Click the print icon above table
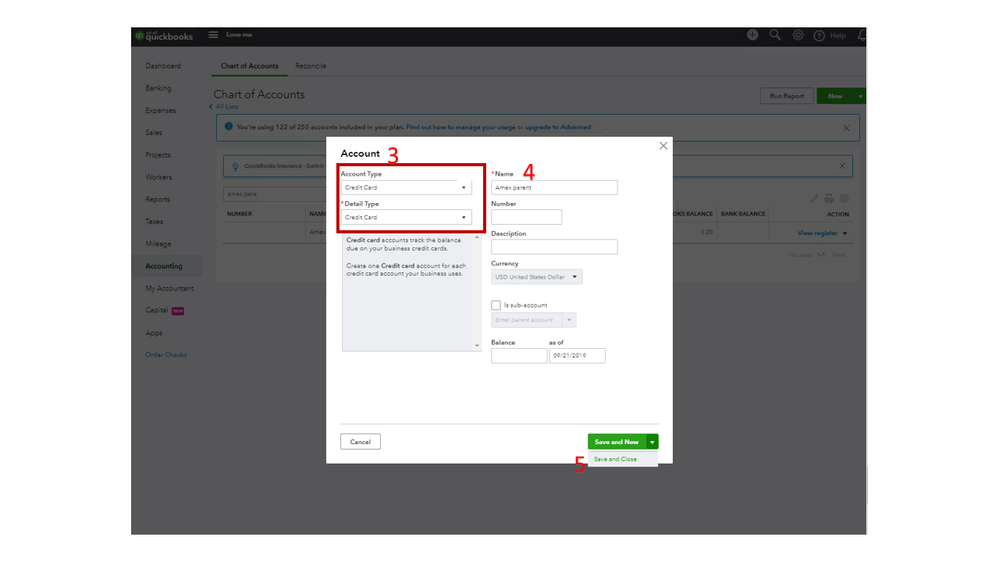 pyautogui.click(x=829, y=198)
